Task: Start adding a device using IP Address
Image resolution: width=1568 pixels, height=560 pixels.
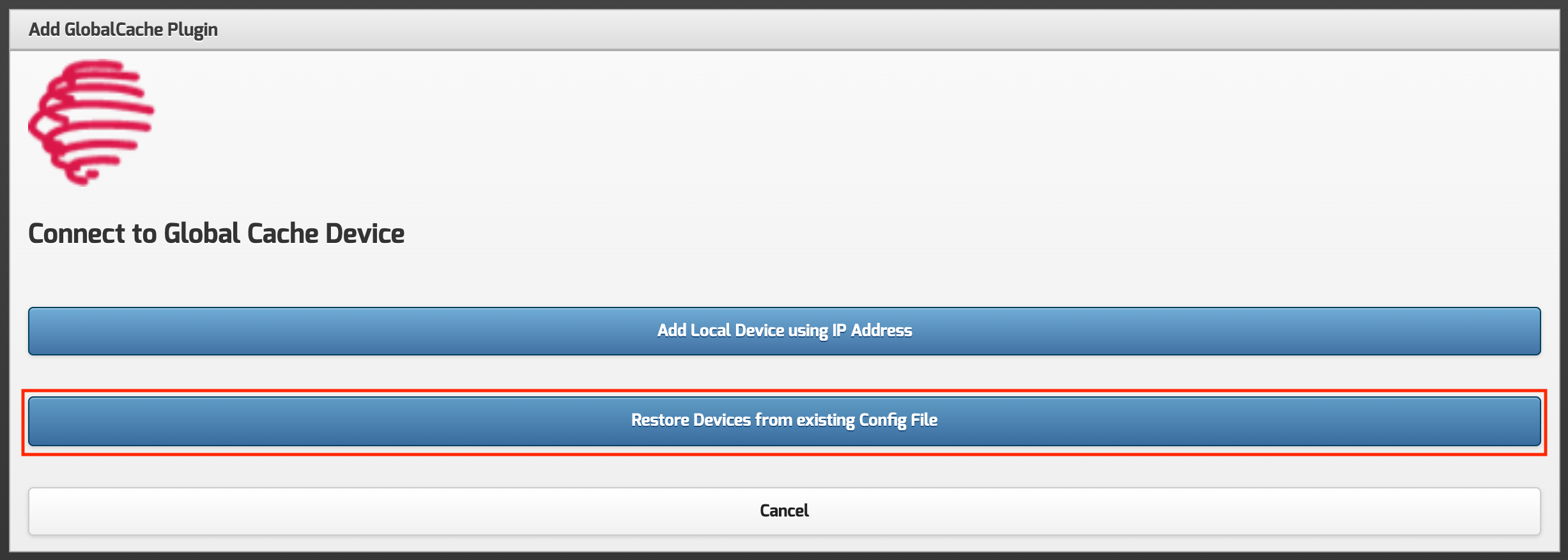Action: click(784, 331)
